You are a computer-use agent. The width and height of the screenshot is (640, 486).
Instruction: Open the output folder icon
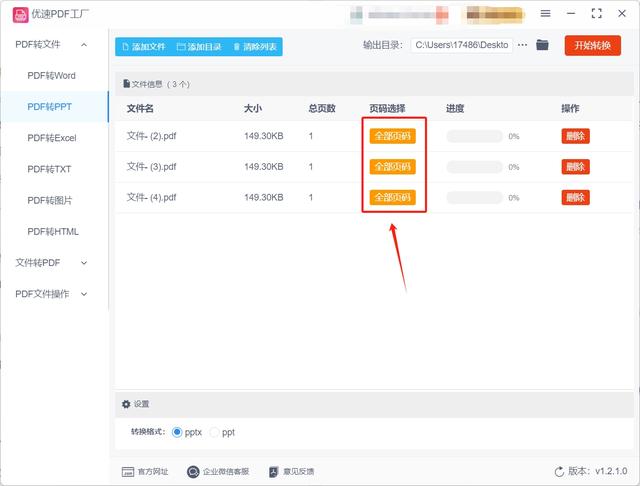point(542,44)
